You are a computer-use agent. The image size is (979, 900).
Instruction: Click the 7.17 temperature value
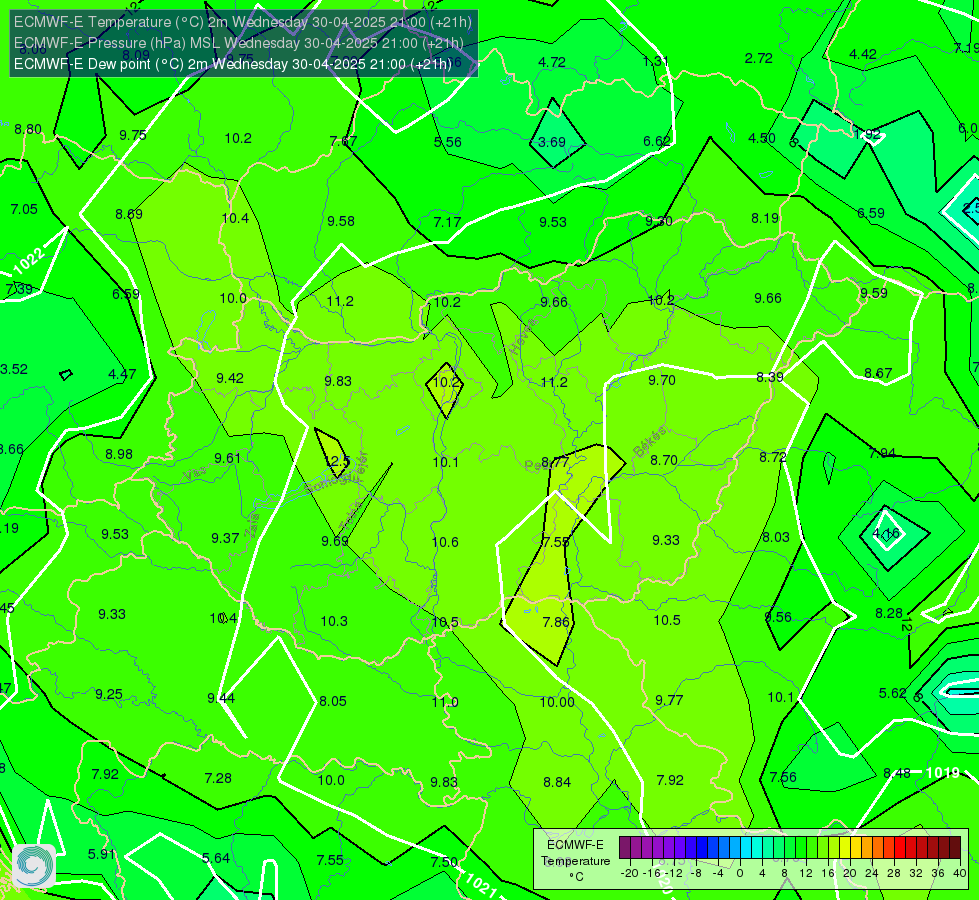447,222
